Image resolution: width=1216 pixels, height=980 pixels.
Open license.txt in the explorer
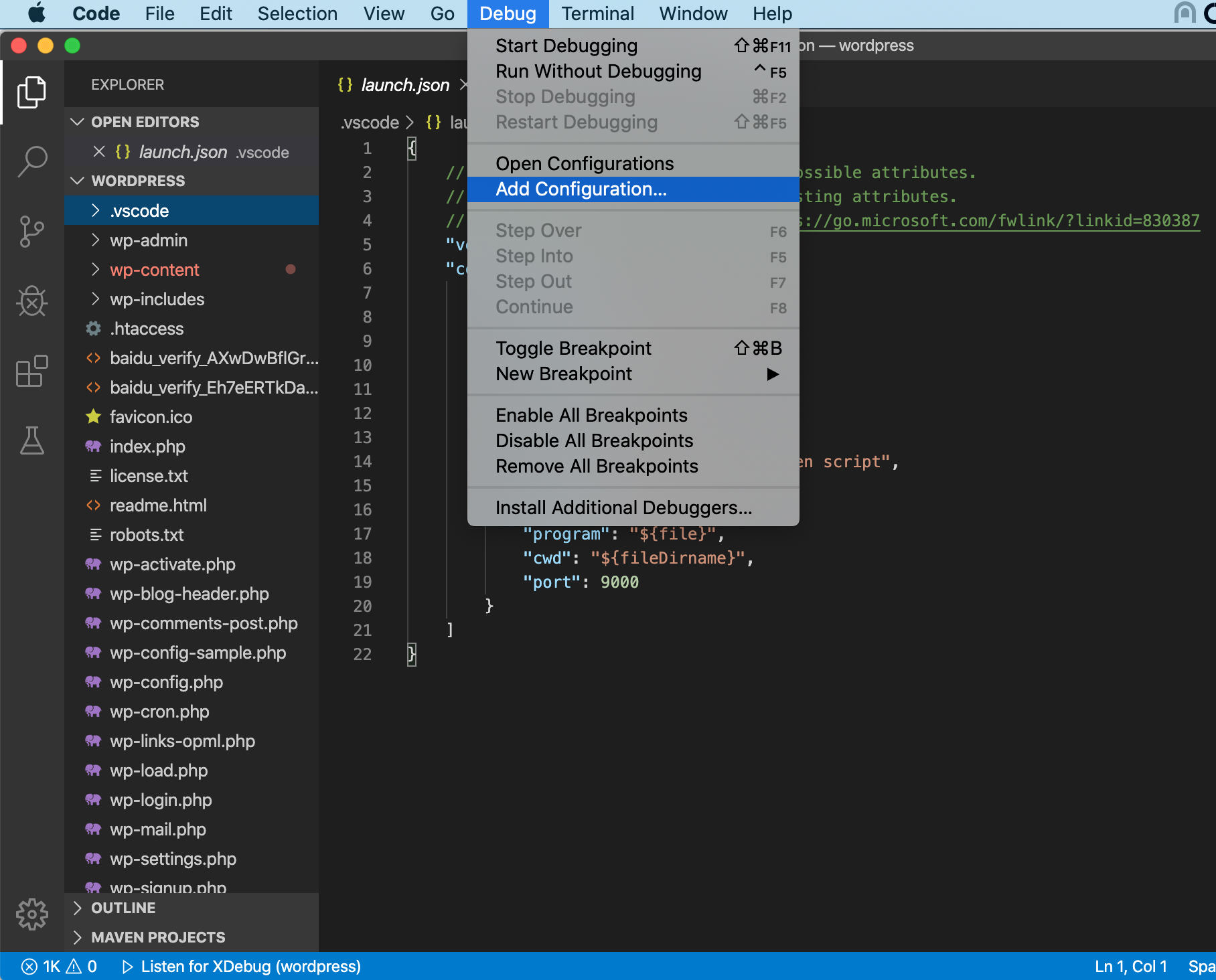click(192, 476)
